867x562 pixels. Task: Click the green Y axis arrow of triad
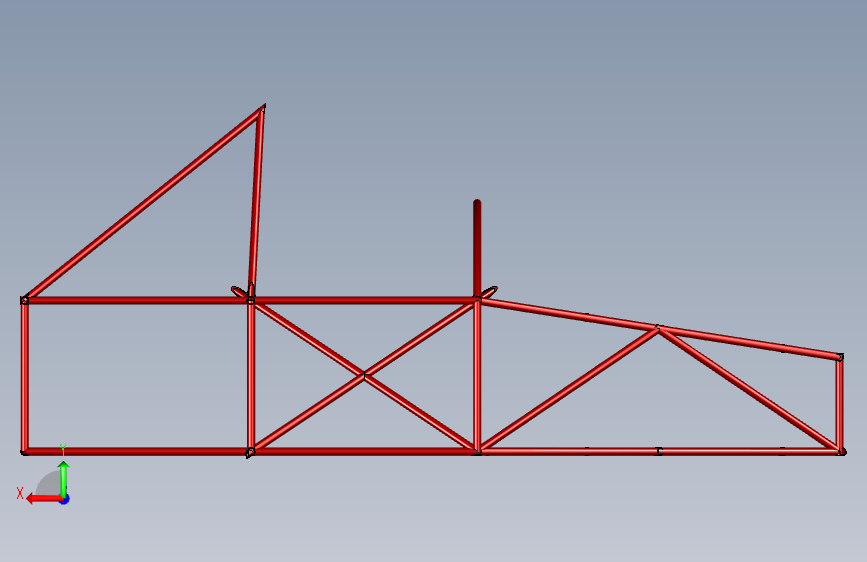click(x=64, y=478)
